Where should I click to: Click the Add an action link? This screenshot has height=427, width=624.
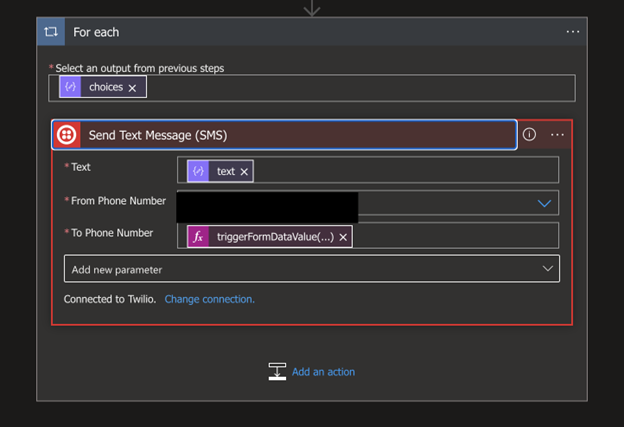[x=323, y=372]
